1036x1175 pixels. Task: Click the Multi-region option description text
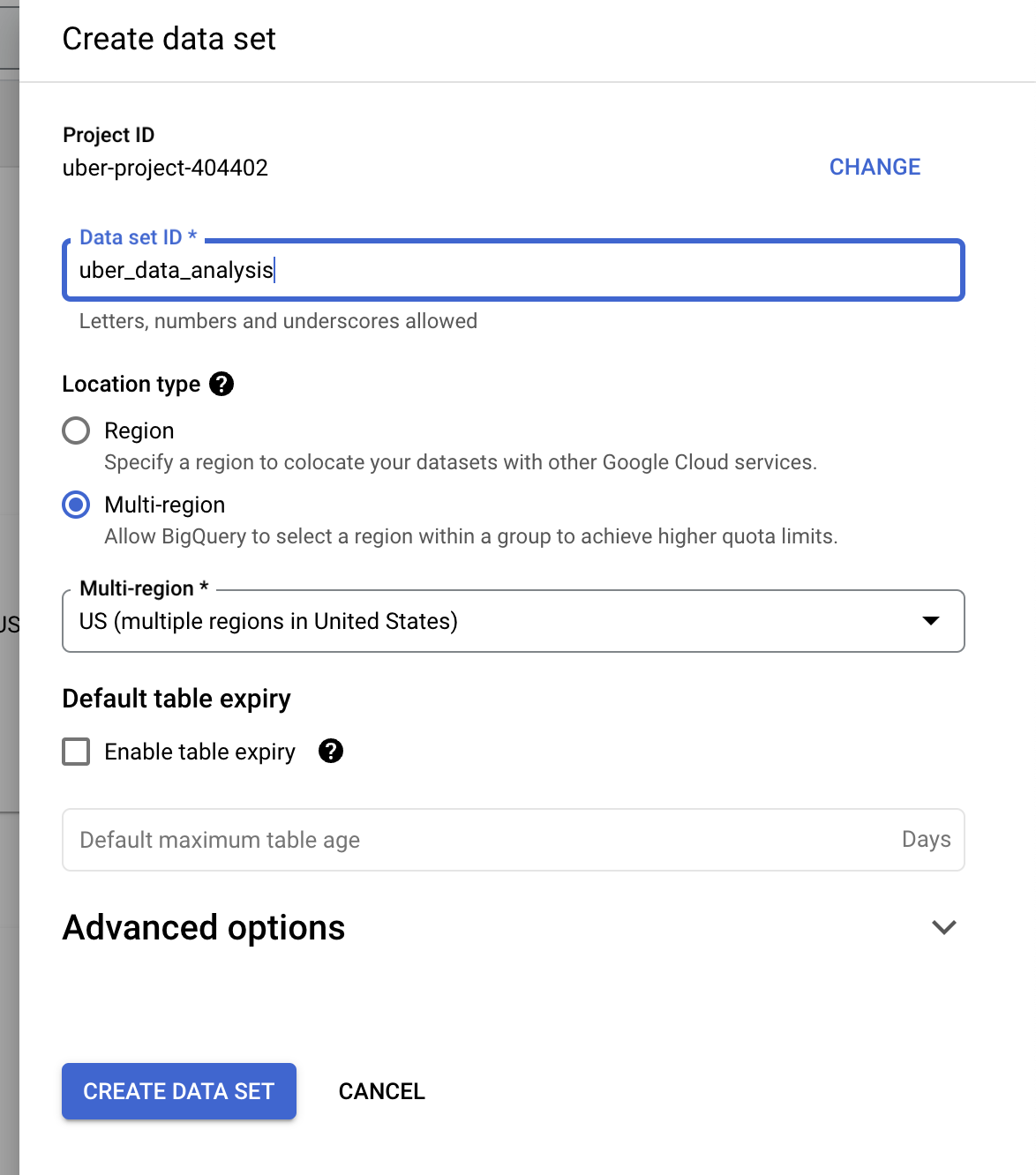pyautogui.click(x=470, y=536)
